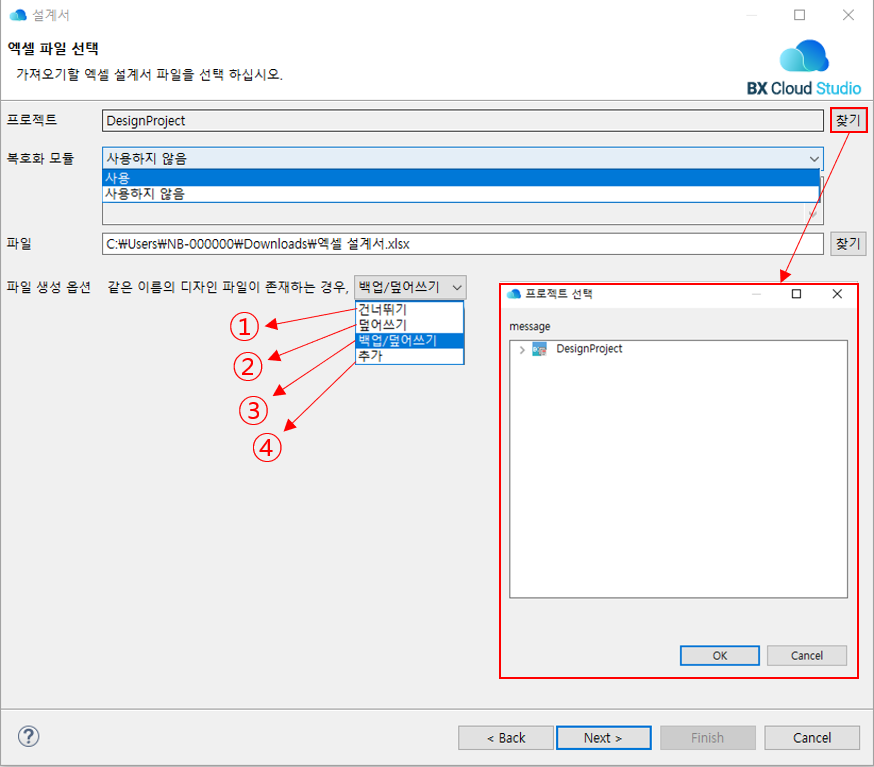
Task: Choose '덮어쓰기' option in the list
Action: click(x=410, y=325)
